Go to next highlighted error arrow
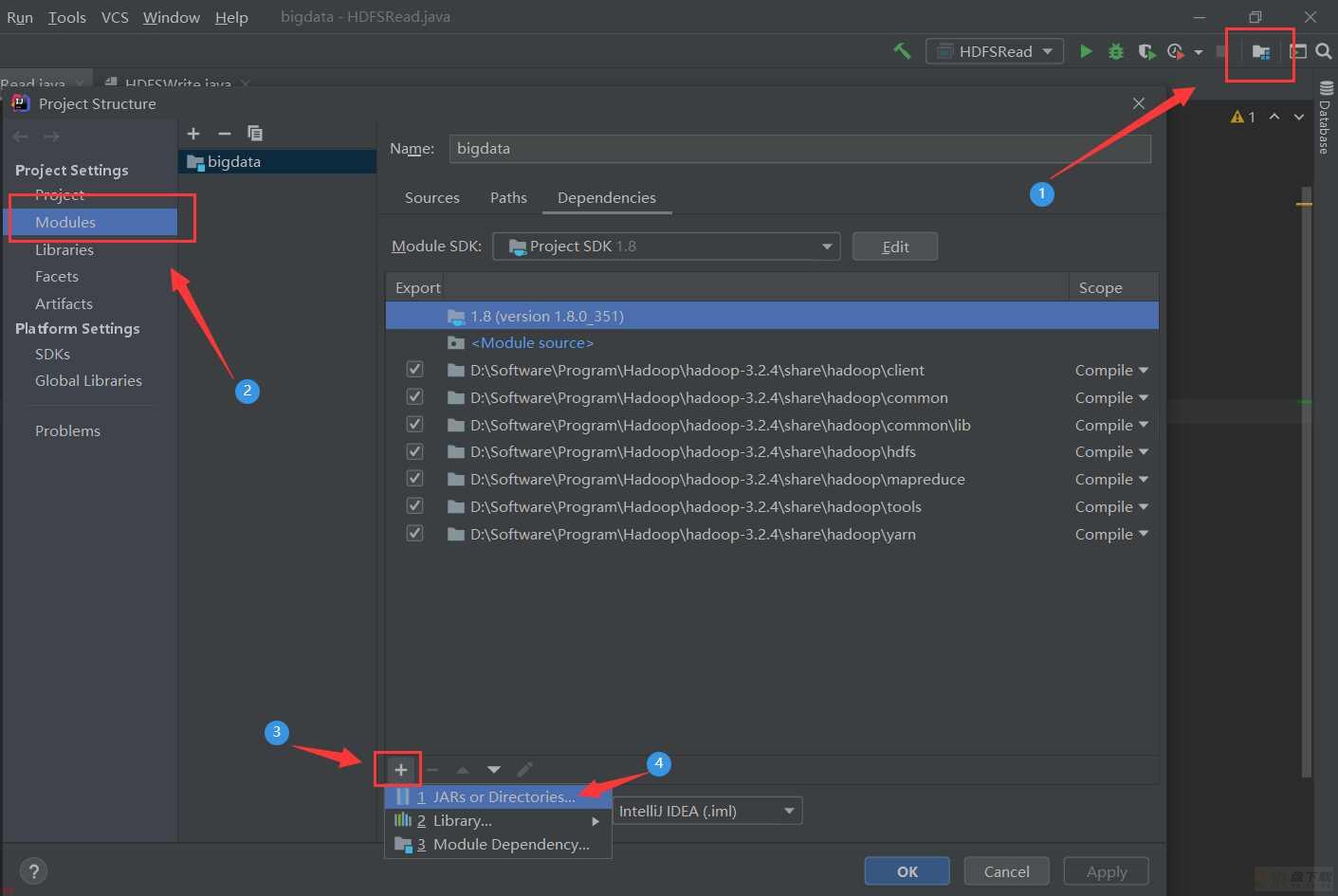Screen dimensions: 1338x896 tap(1299, 117)
